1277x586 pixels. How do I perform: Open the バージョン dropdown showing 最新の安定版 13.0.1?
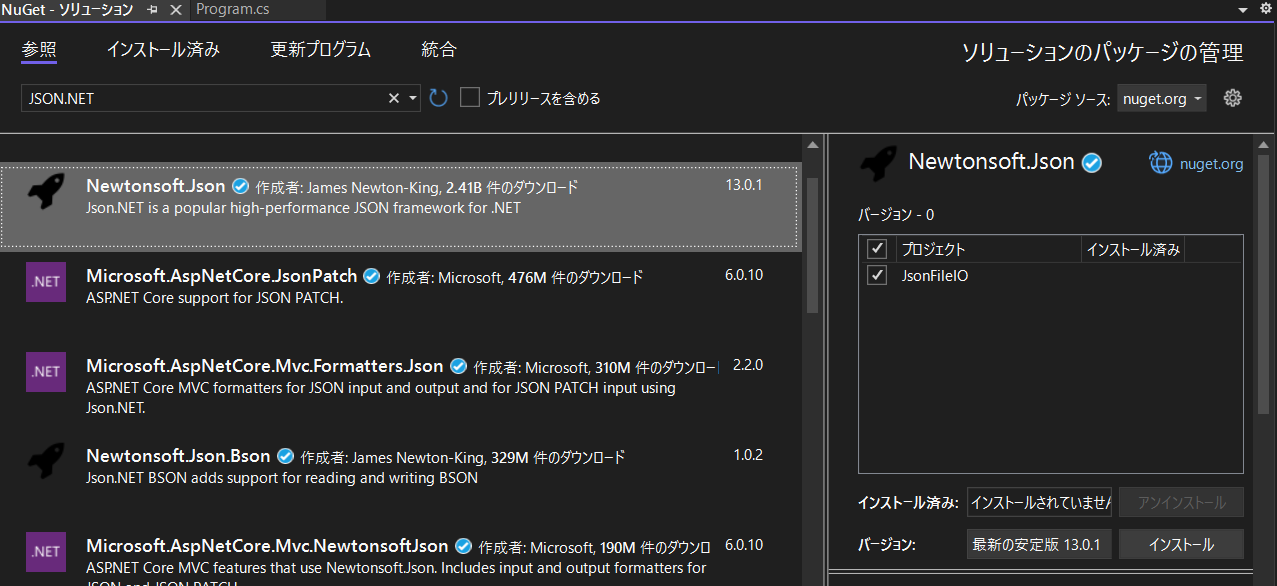pyautogui.click(x=1039, y=544)
